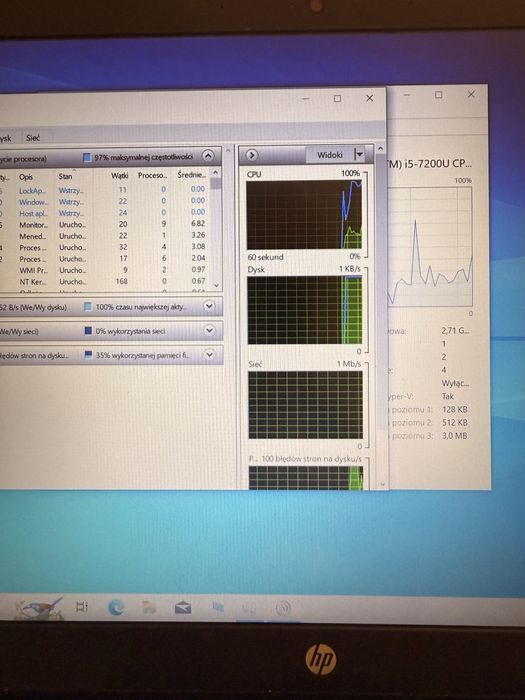This screenshot has width=525, height=700.
Task: Click the process list scrollbar up arrow
Action: click(x=216, y=172)
